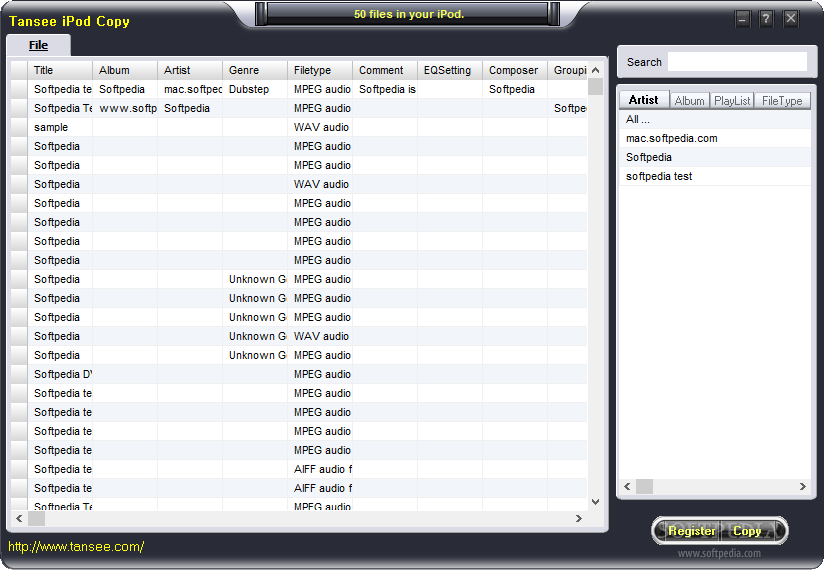Click the Search input field
824x572 pixels.
[x=737, y=62]
